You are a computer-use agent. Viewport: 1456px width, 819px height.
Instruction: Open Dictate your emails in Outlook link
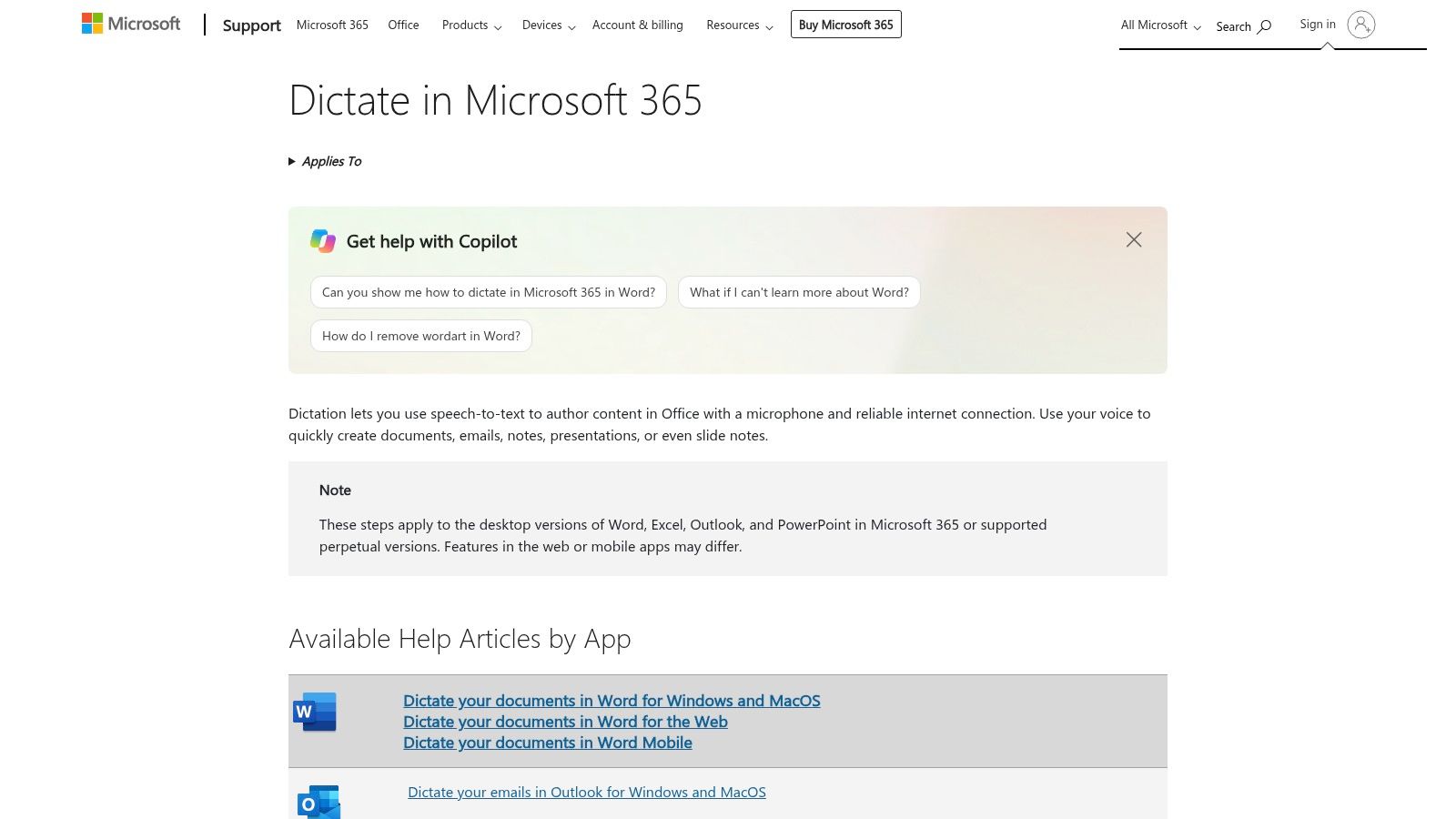click(x=587, y=792)
